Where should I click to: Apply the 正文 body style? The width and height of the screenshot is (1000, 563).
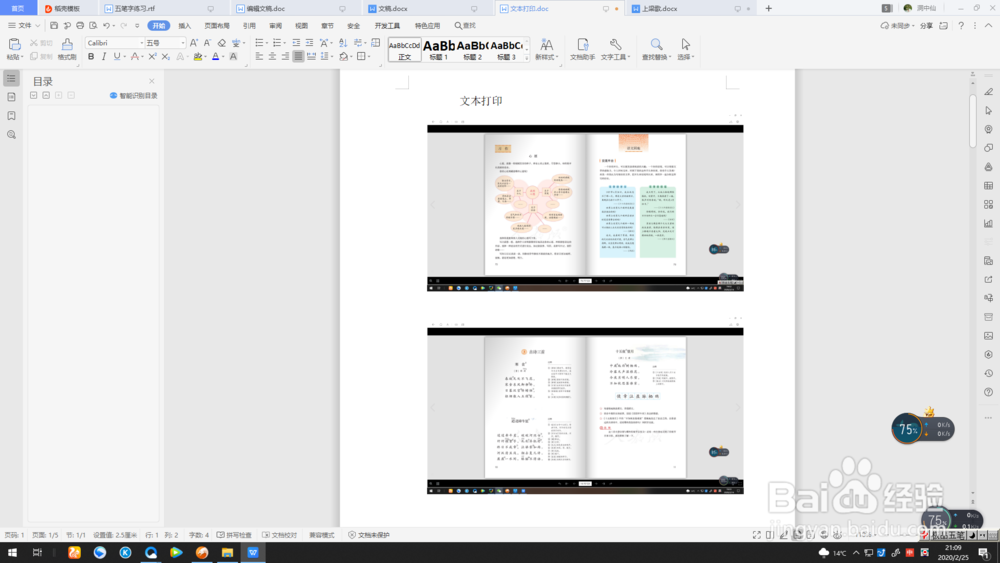pos(405,49)
